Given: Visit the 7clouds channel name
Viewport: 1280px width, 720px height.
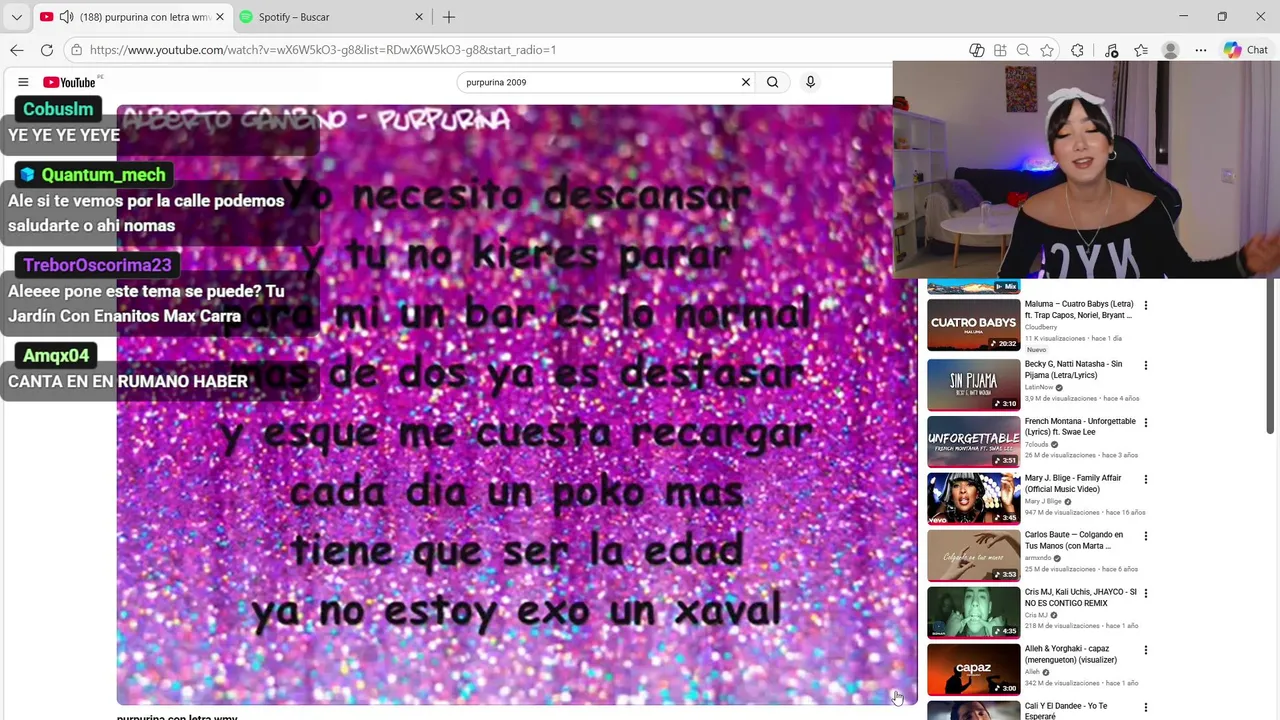Looking at the screenshot, I should [x=1037, y=444].
